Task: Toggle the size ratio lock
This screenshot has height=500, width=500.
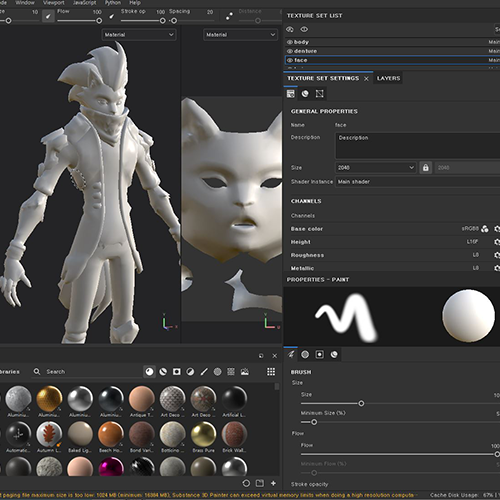Action: click(x=426, y=168)
